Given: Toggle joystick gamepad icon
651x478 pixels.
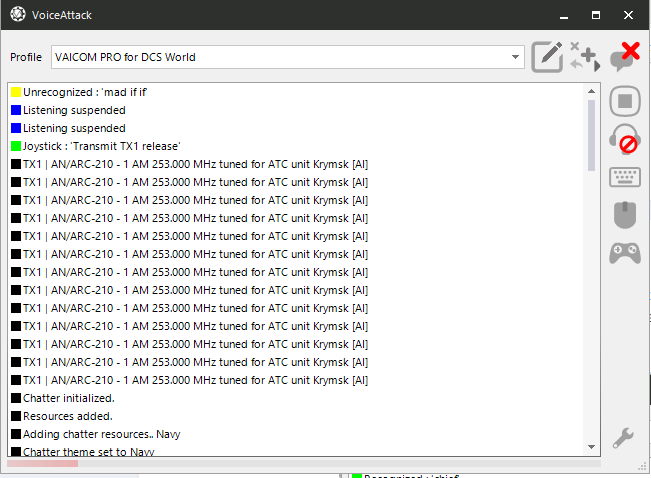Looking at the screenshot, I should click(624, 253).
